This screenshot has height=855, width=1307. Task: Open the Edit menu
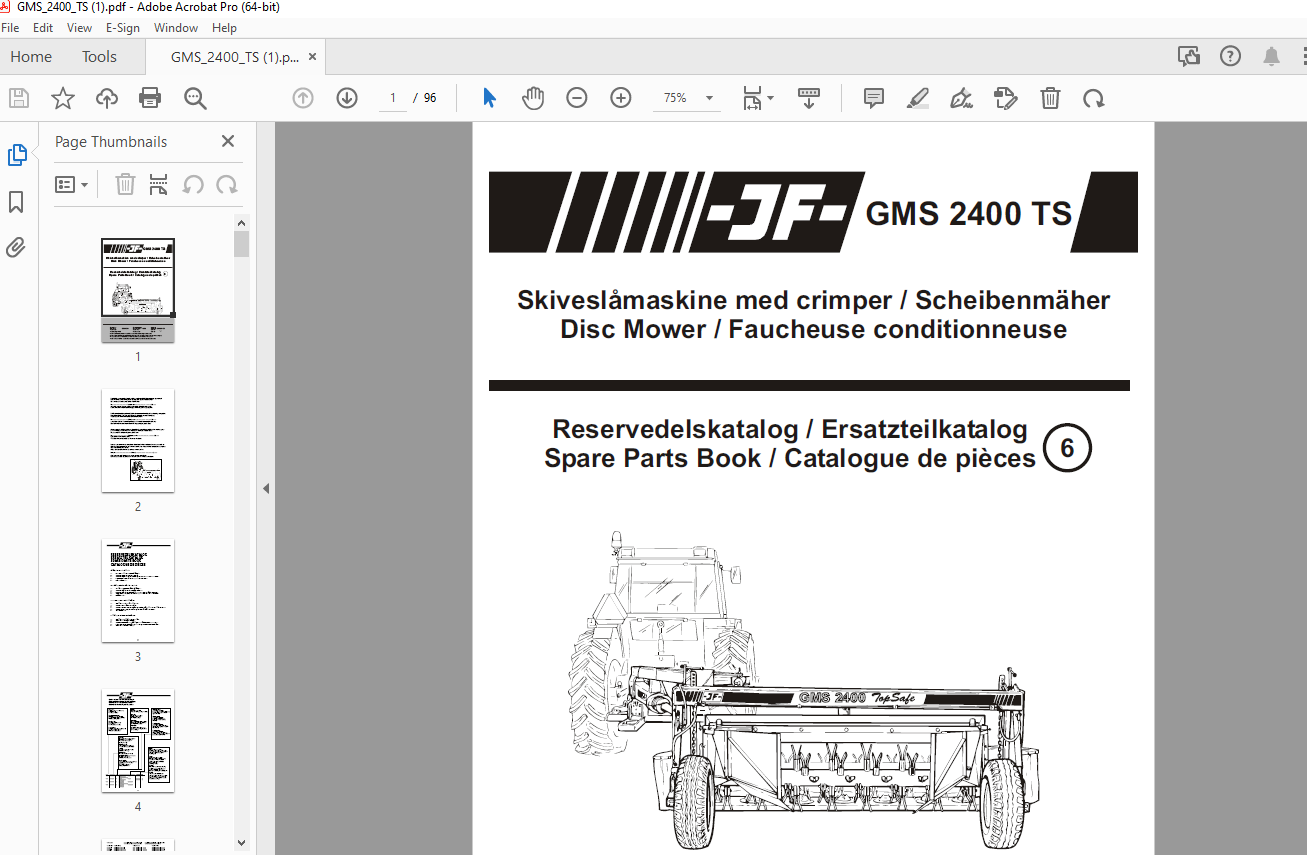(x=43, y=28)
